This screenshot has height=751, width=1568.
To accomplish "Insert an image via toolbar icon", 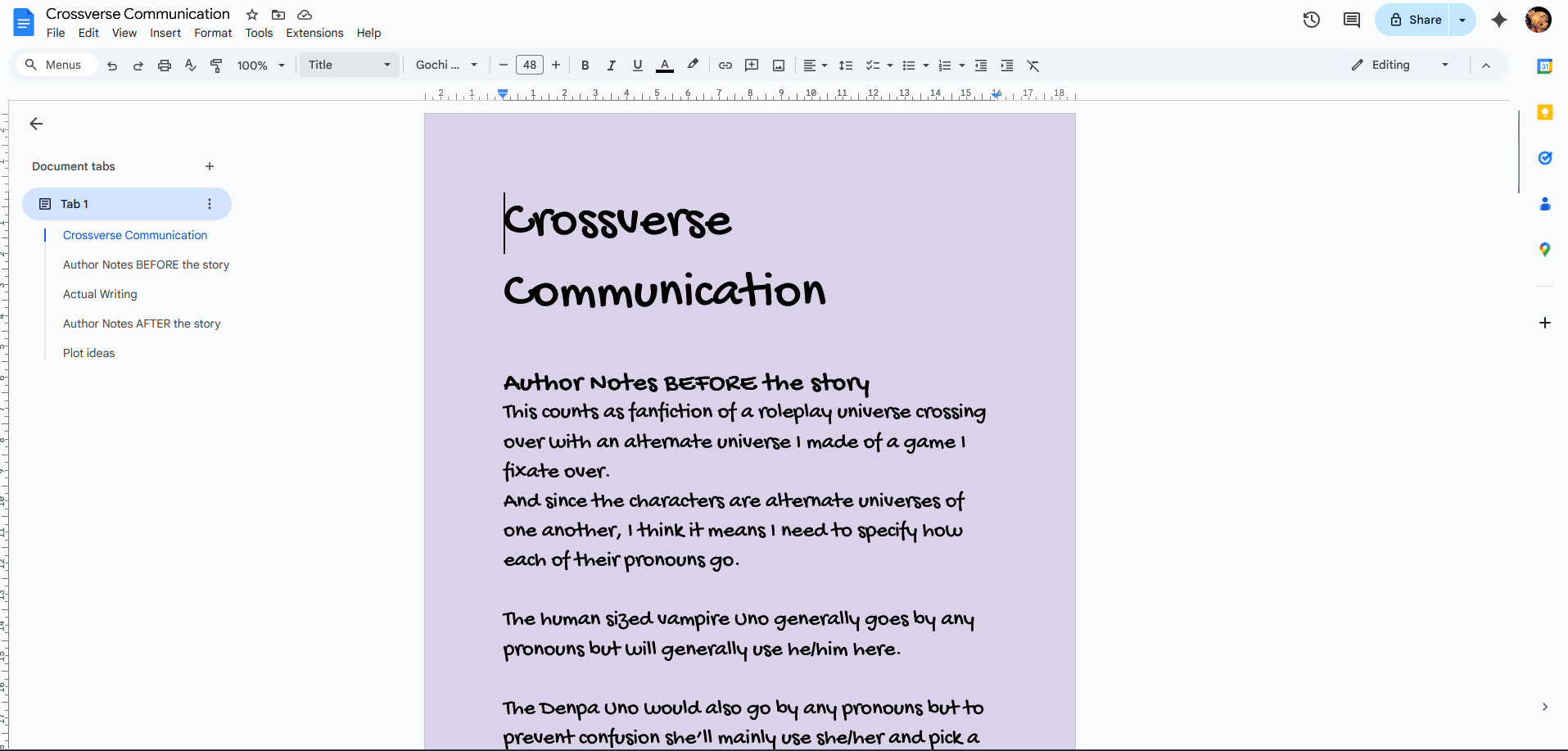I will (x=779, y=66).
